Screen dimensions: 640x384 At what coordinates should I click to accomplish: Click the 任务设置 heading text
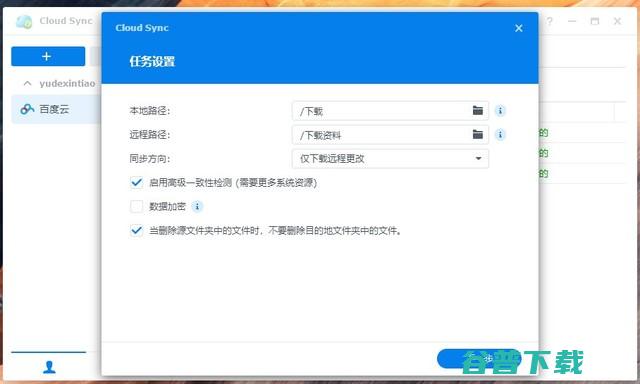(x=152, y=62)
